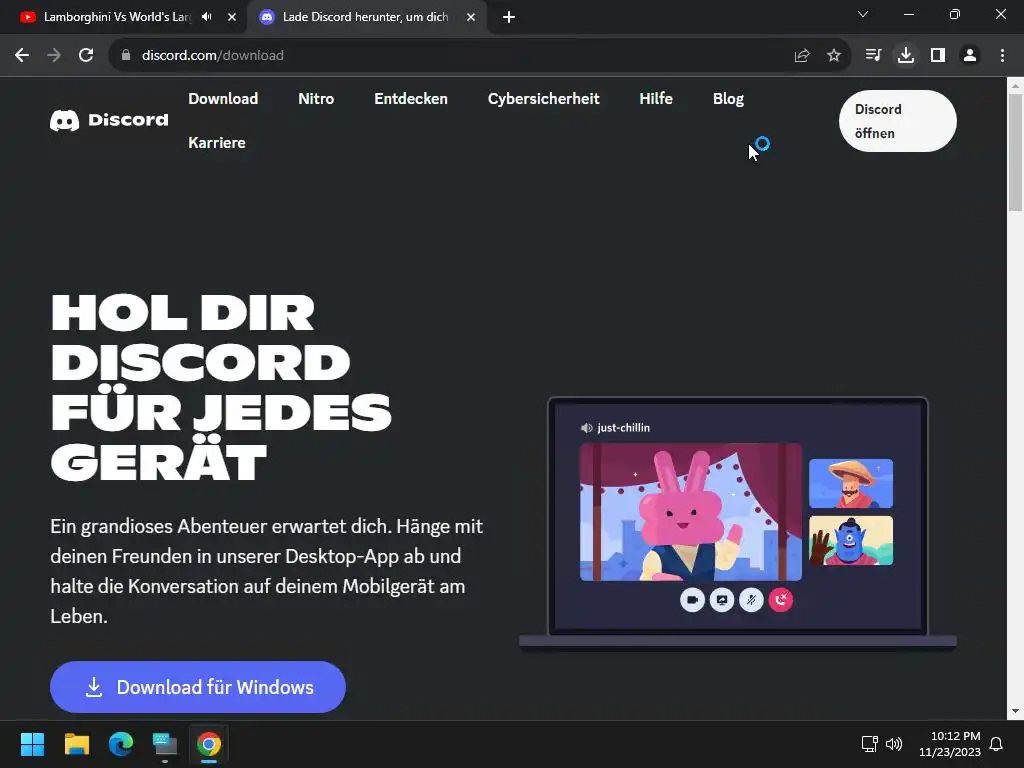Click the share page icon in address bar
1024x768 pixels.
tap(802, 56)
